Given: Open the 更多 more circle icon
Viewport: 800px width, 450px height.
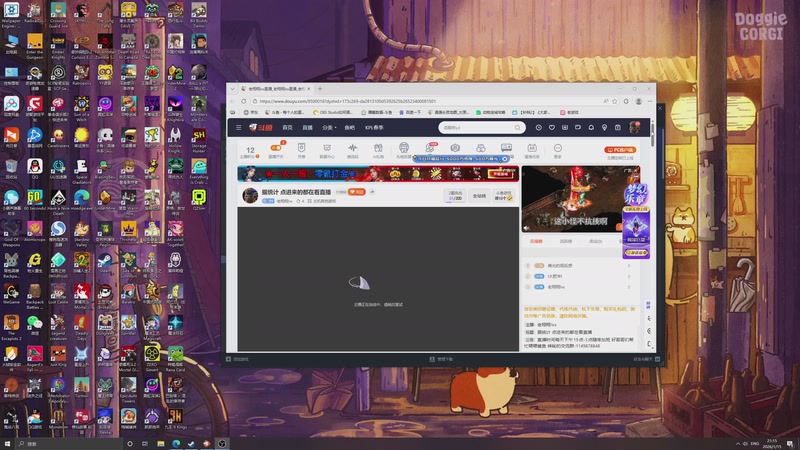Looking at the screenshot, I should tap(558, 150).
